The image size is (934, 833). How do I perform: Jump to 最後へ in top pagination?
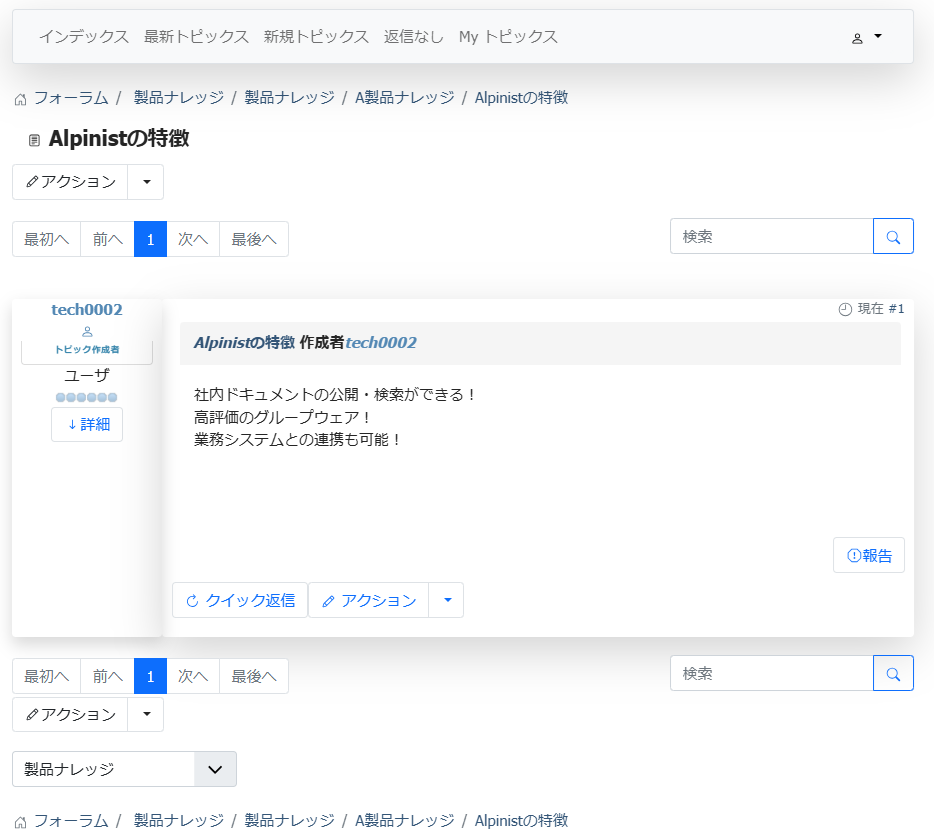click(254, 239)
